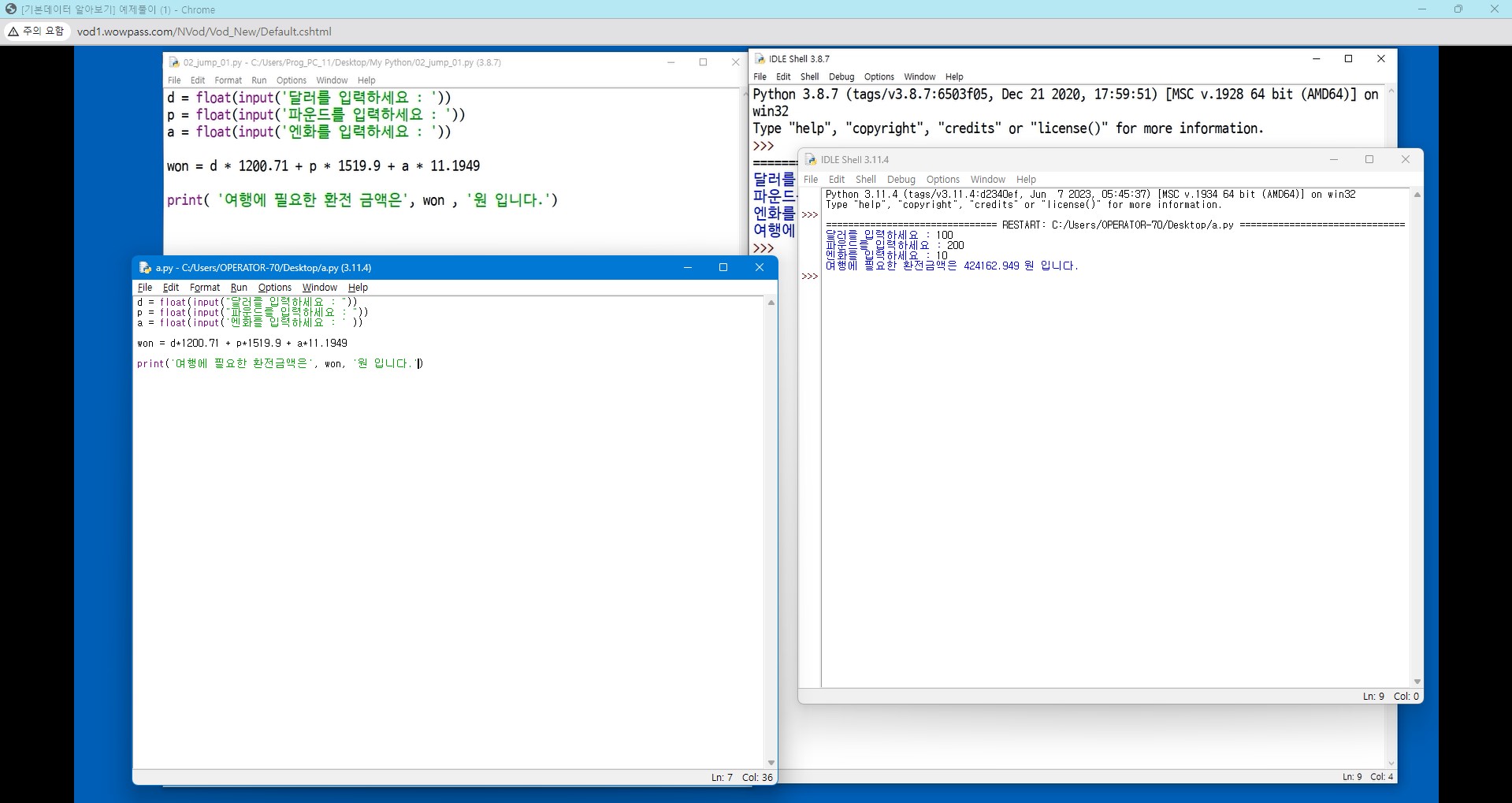This screenshot has height=803, width=1512.
Task: Minimize the IDLE Shell 3.11.4 window
Action: point(1334,159)
